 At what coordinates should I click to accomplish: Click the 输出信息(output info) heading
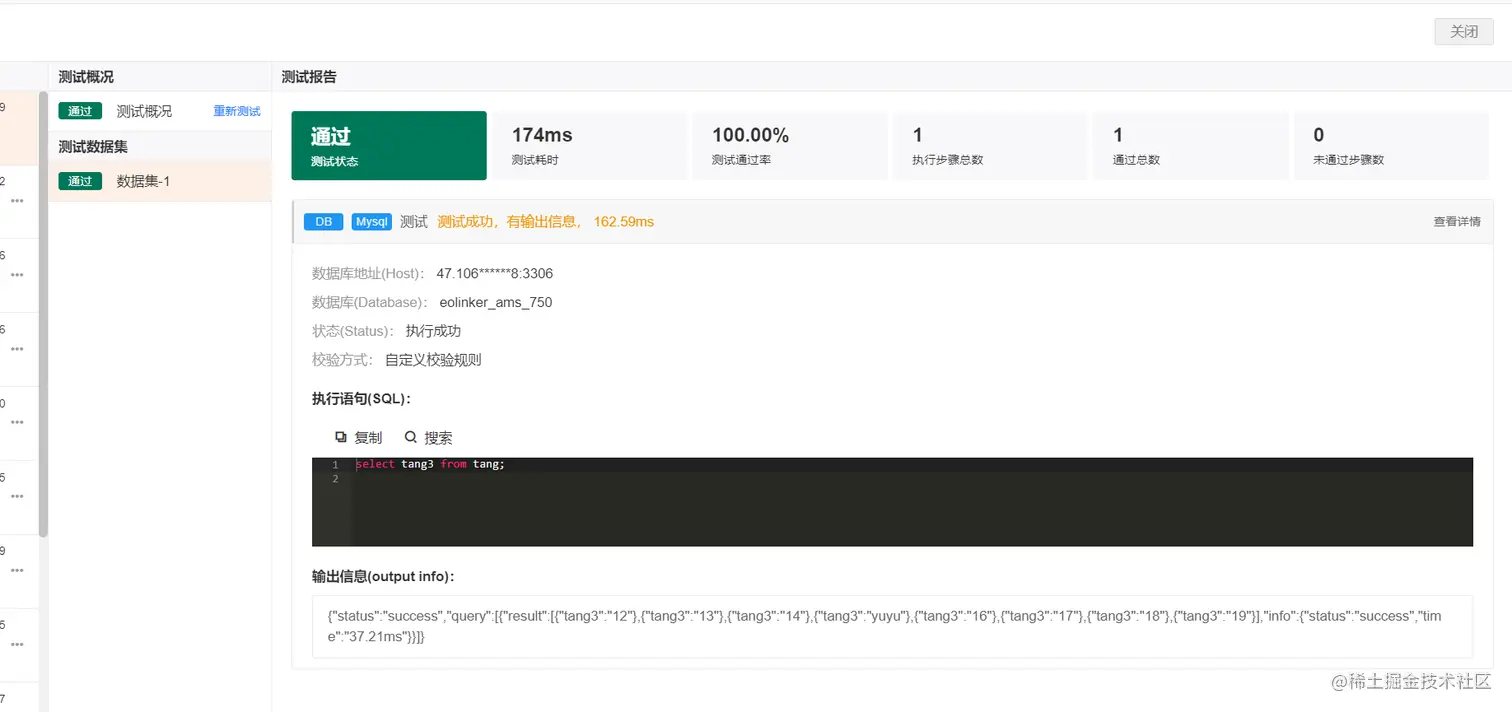pyautogui.click(x=384, y=577)
